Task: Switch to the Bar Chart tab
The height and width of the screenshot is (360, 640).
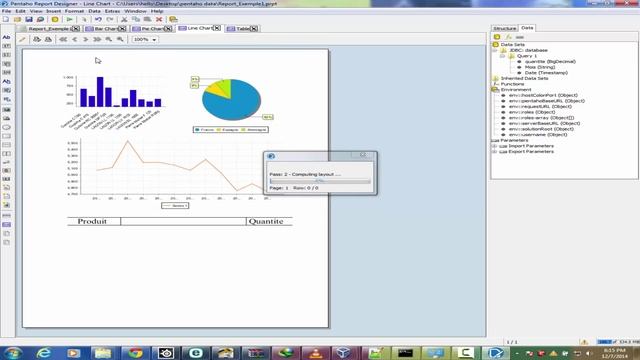Action: pos(105,29)
